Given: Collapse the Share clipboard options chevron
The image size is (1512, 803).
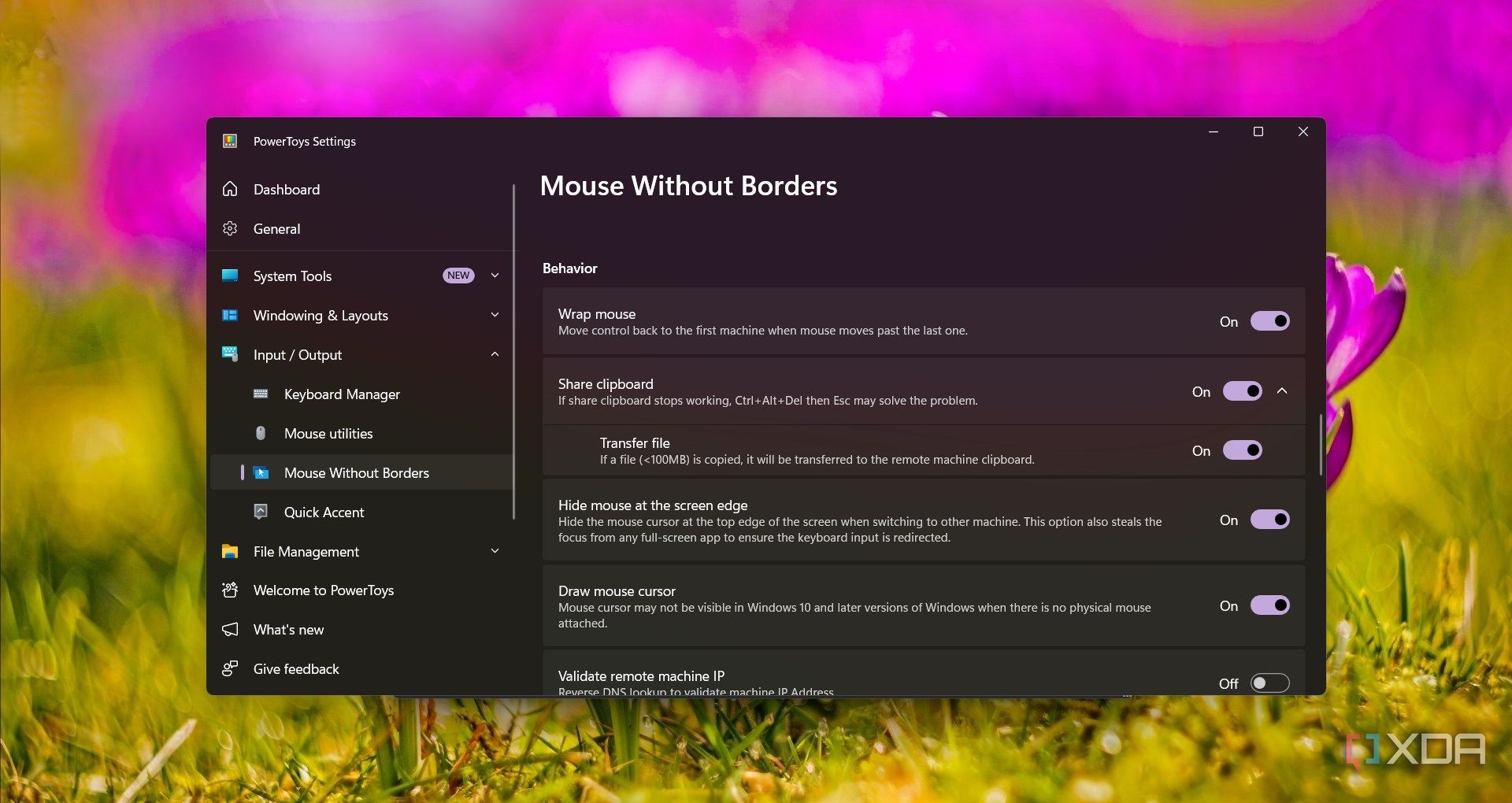Looking at the screenshot, I should [x=1282, y=391].
